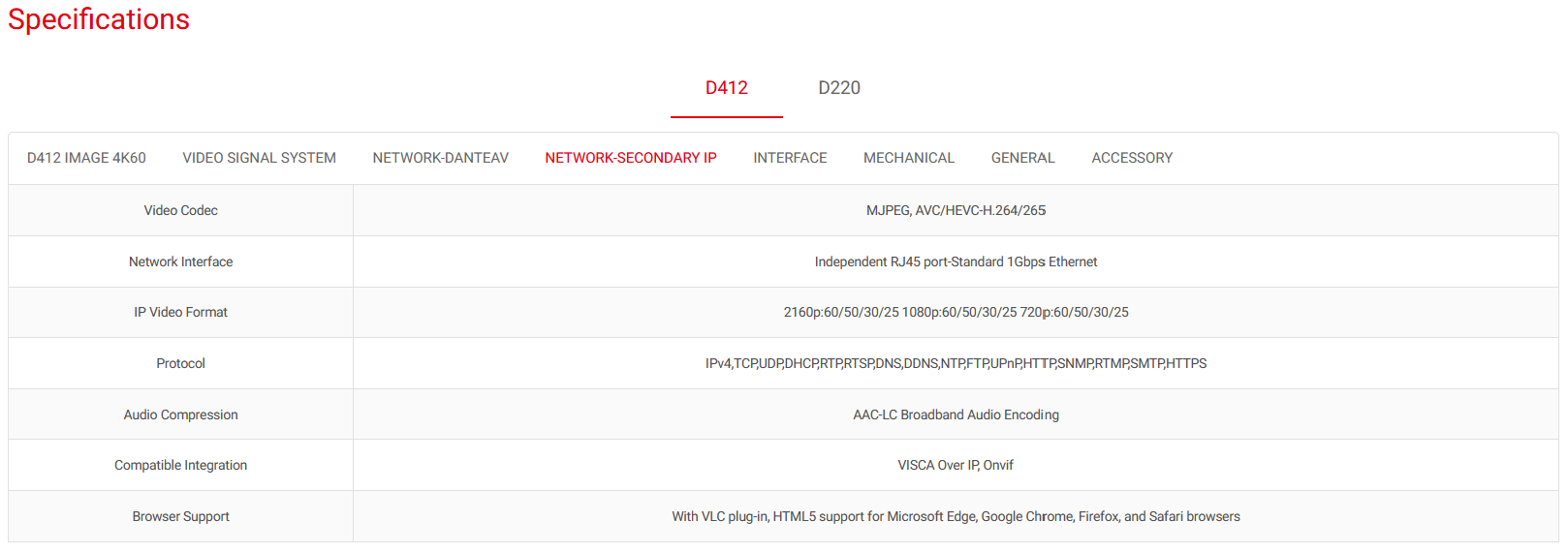This screenshot has width=1568, height=552.
Task: Click the NETWORK-SECONDARY IP tab
Action: tap(630, 158)
